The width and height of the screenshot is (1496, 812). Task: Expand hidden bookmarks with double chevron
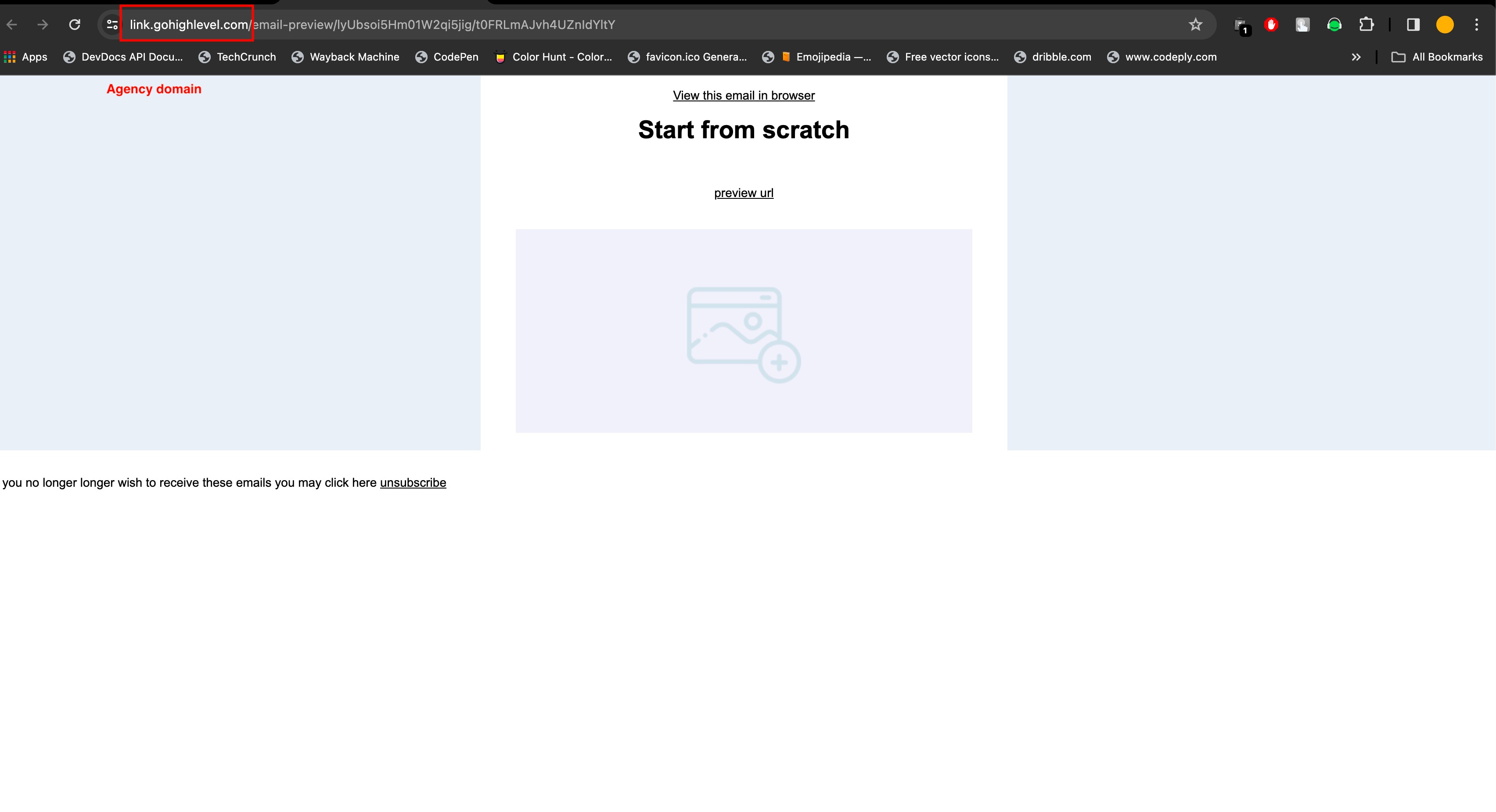pyautogui.click(x=1356, y=57)
